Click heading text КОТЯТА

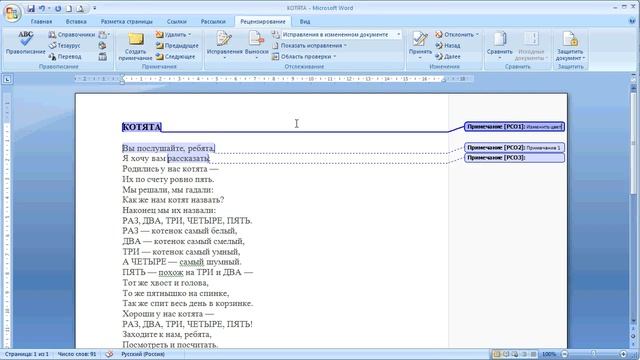[x=142, y=127]
